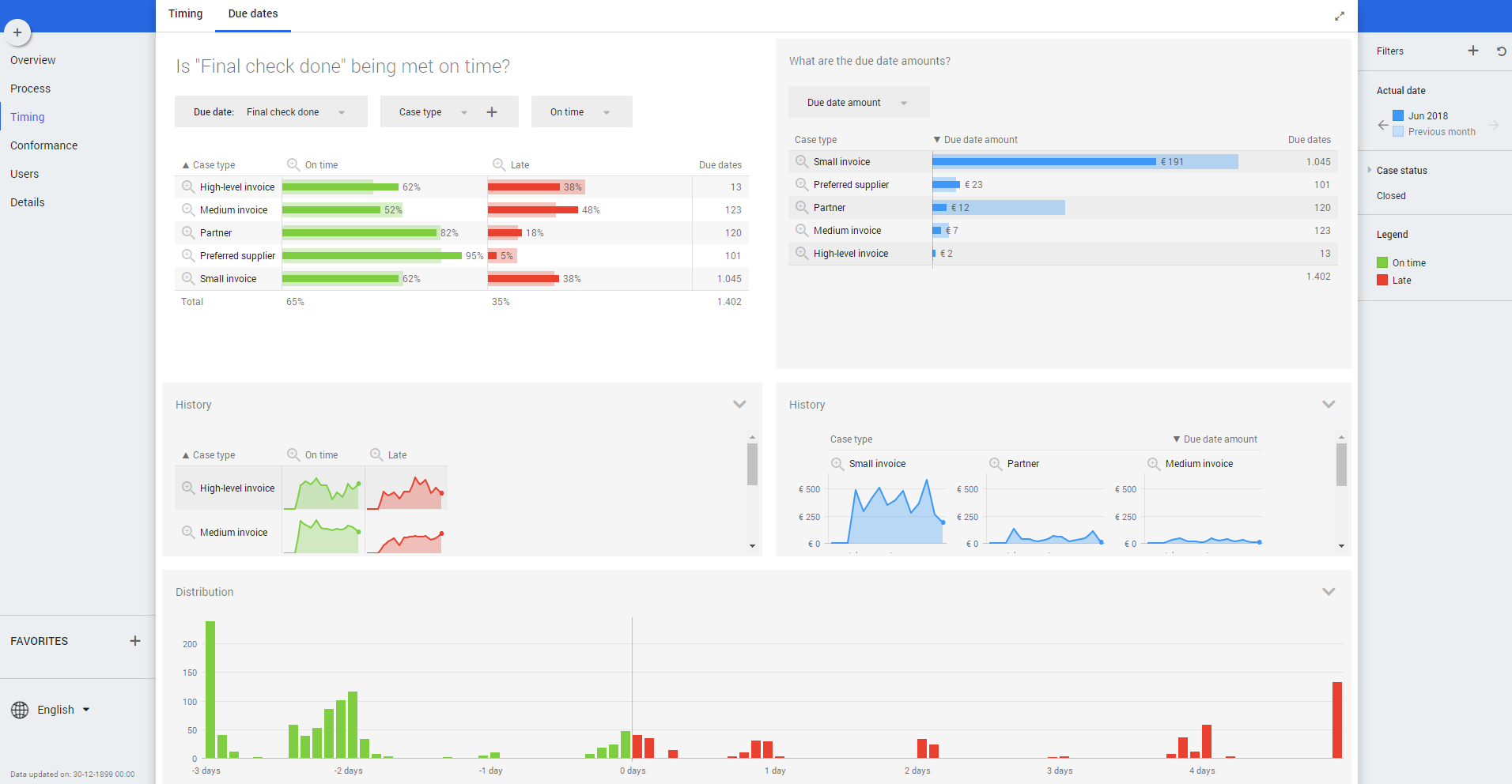Screen dimensions: 1512x784
Task: Click the round plus button above Overview
Action: click(x=17, y=32)
